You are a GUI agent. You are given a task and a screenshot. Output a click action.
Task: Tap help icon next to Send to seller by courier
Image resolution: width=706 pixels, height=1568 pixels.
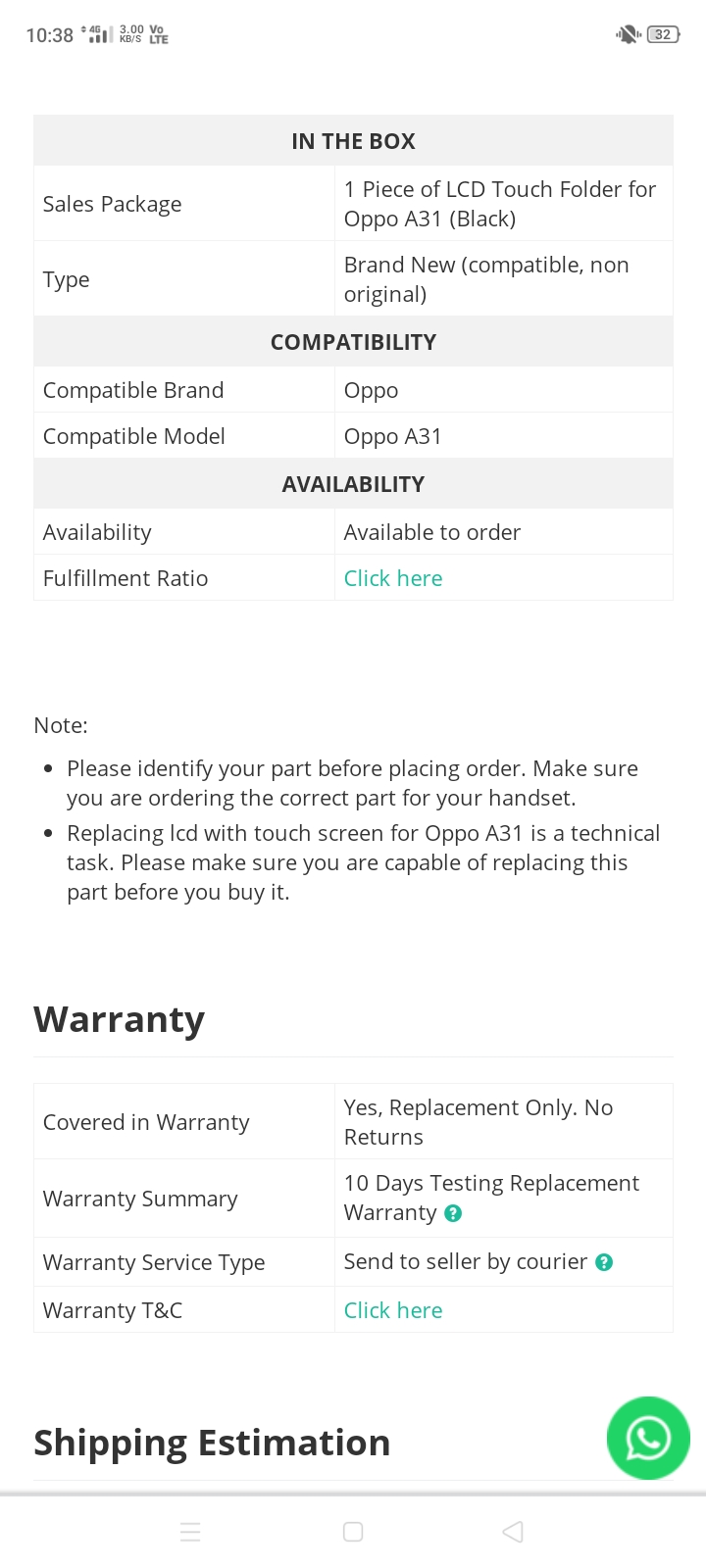pos(604,1262)
